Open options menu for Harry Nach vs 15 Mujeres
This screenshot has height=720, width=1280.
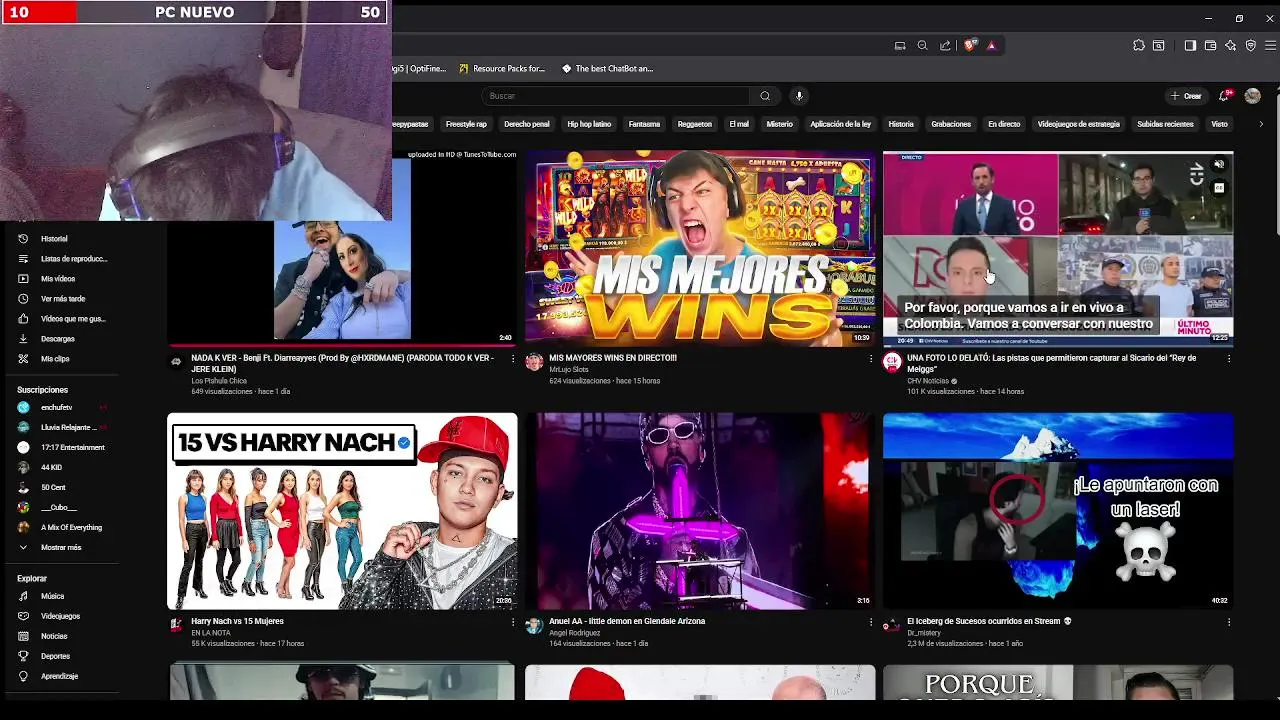(x=513, y=622)
